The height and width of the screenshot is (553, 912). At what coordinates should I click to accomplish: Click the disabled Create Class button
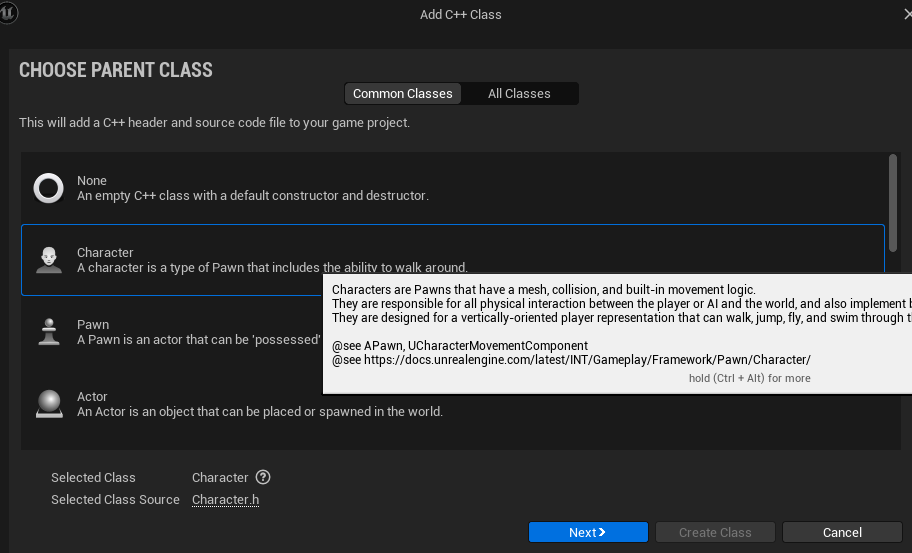coord(715,532)
